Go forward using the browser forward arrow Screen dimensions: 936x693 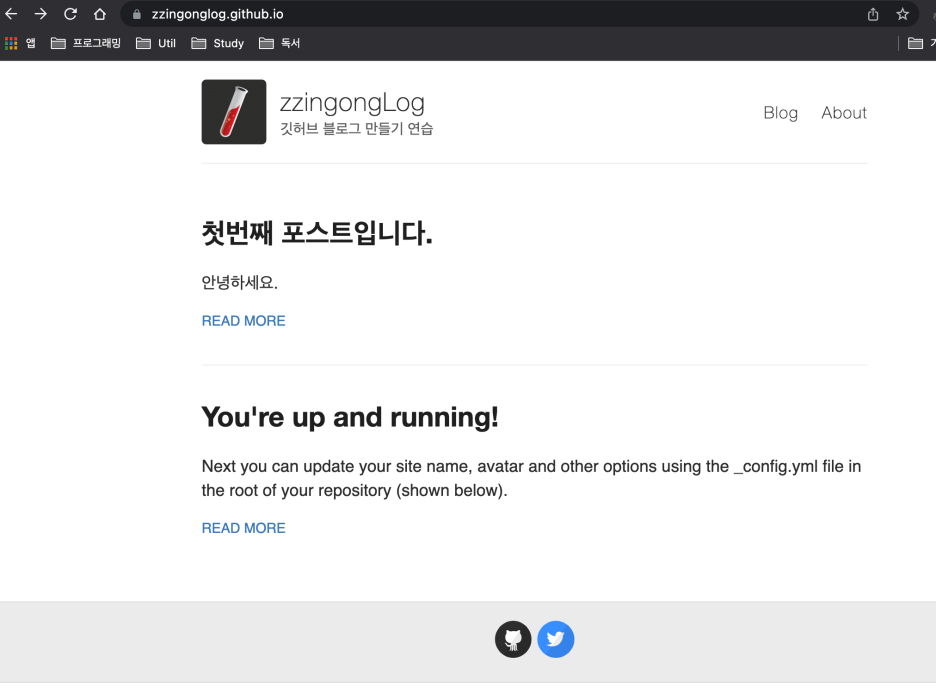(x=41, y=14)
